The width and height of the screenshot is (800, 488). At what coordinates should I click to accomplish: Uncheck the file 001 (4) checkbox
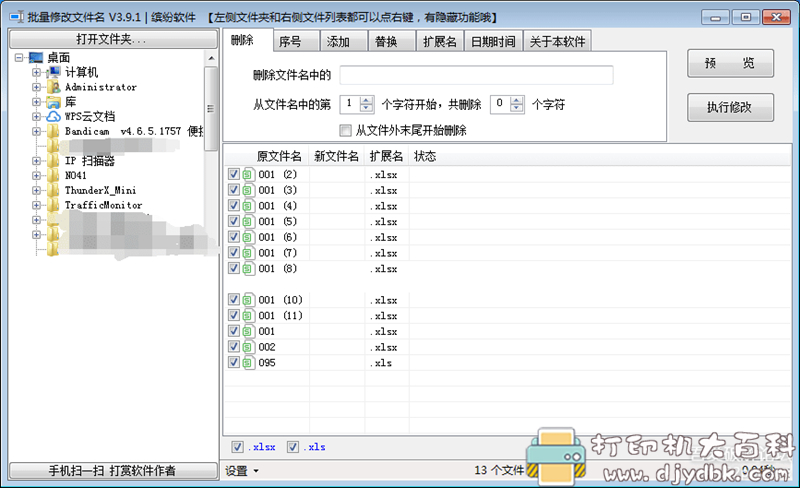234,205
